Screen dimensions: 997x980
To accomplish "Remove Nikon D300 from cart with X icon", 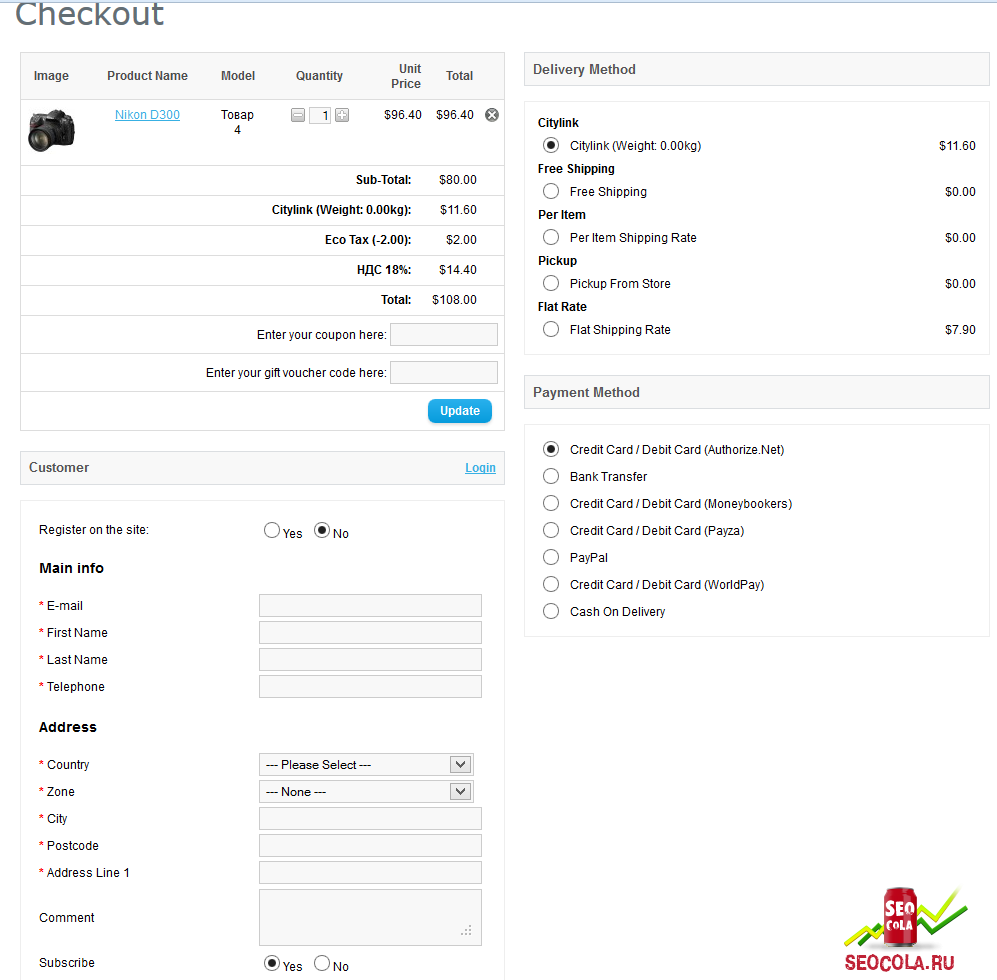I will coord(492,115).
